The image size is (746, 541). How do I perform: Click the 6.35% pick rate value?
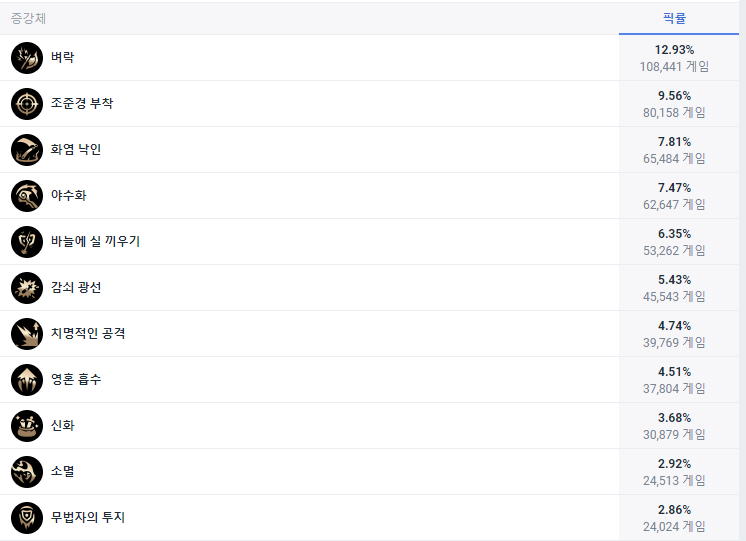674,234
